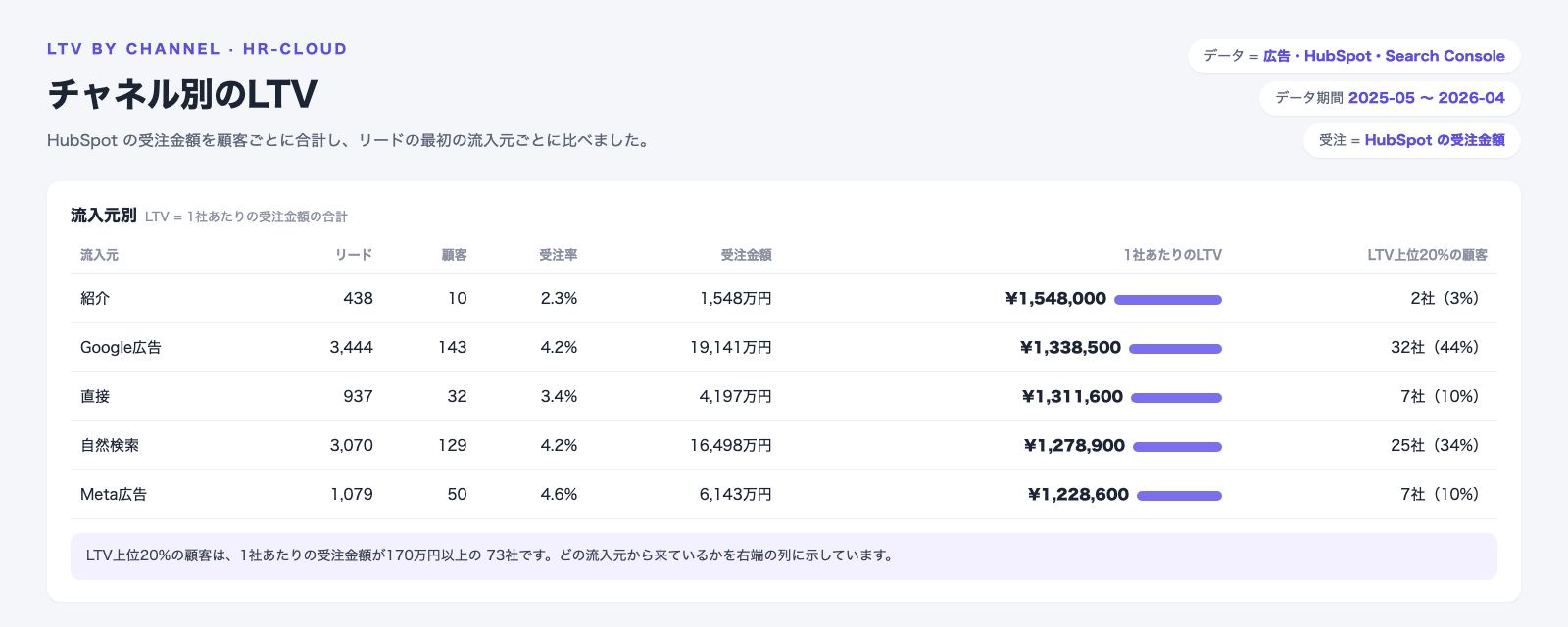Click the データ期間 2025-05 〜 2026-04 pill

[x=1390, y=98]
